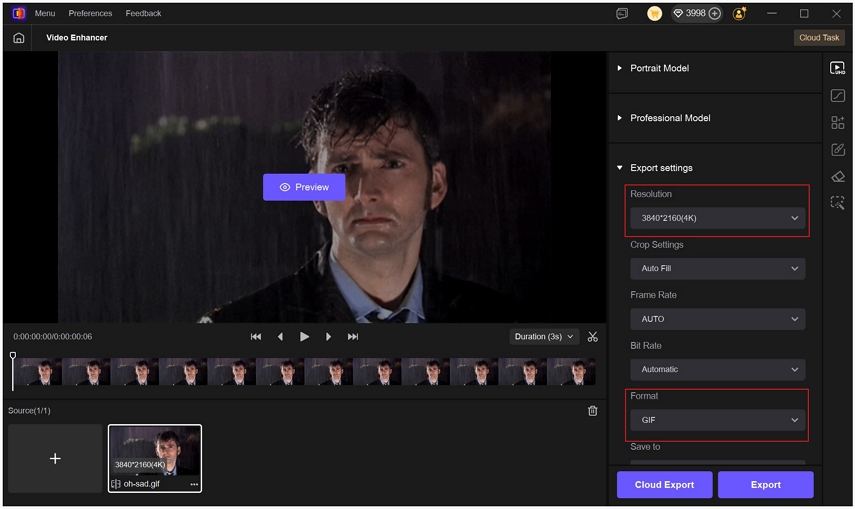Select the Video Enhancer UHD sidebar icon

838,68
